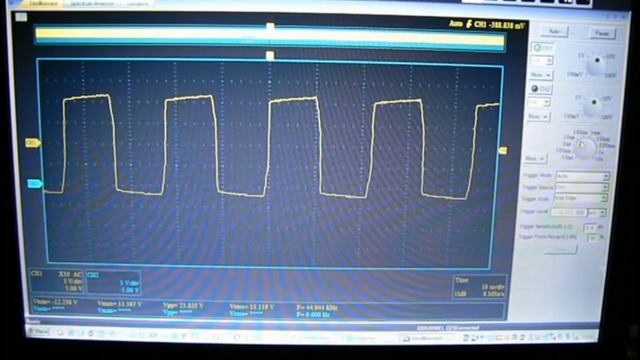This screenshot has width=640, height=360.
Task: Open the CH1 probe multiplier dropdown
Action: tap(540, 75)
